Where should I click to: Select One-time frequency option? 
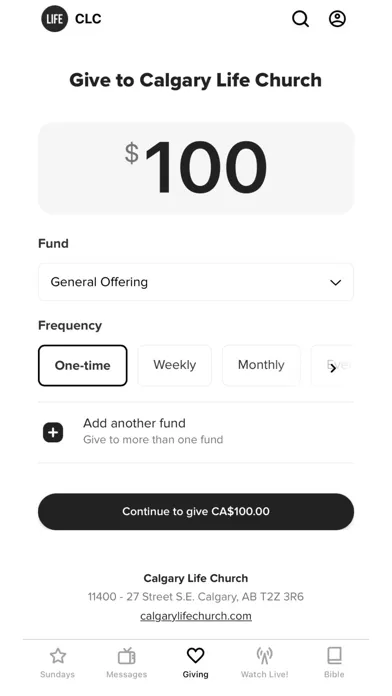coord(83,365)
